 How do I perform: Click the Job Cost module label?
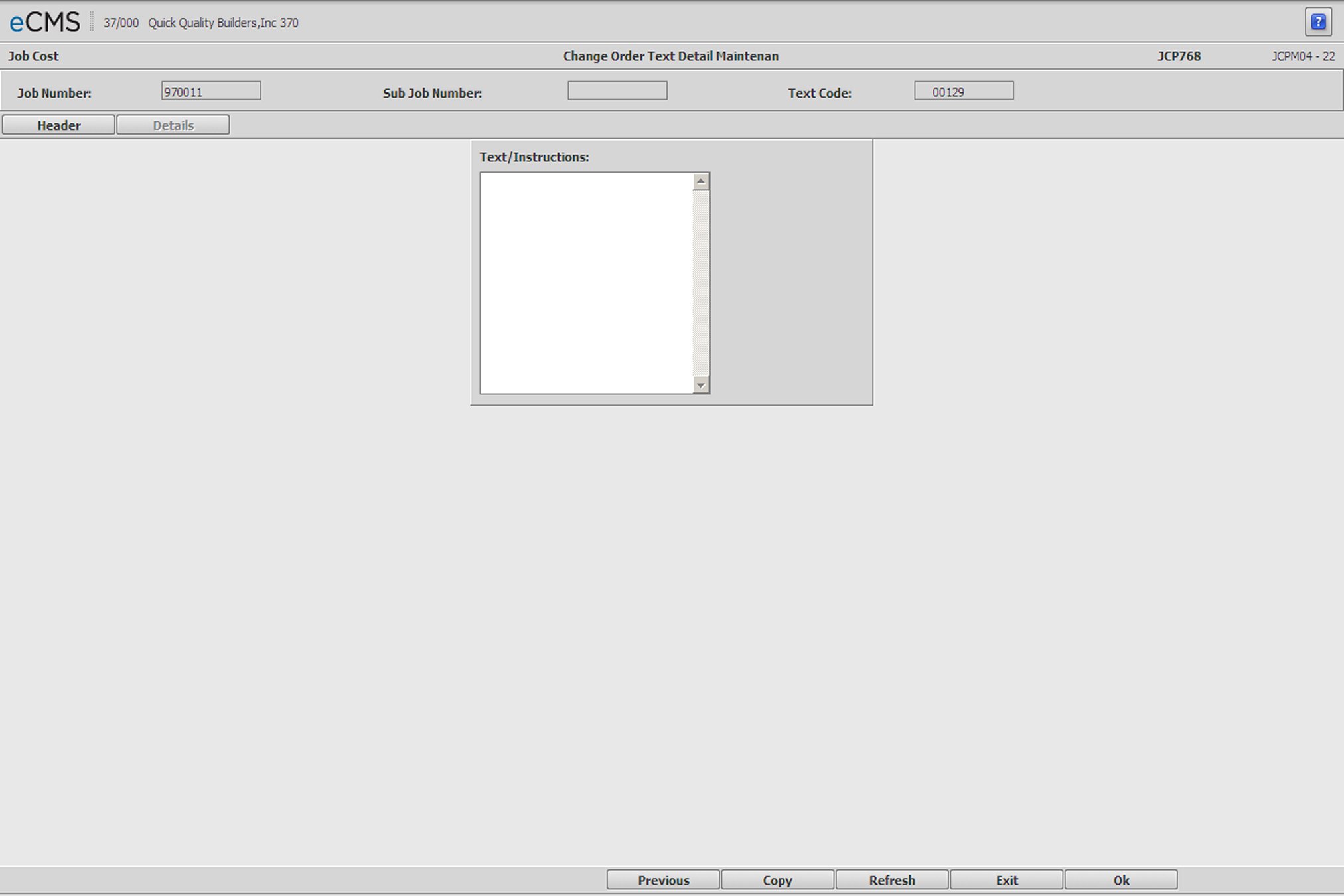click(x=33, y=56)
